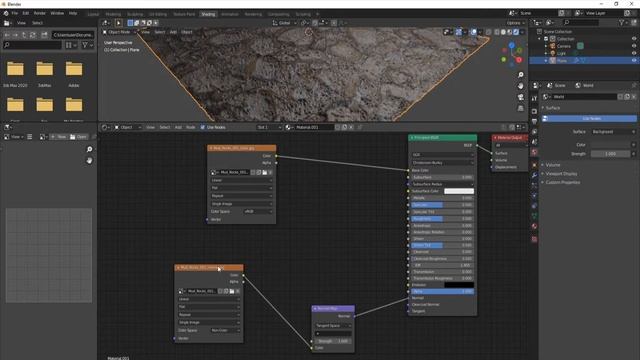Click the file browser path field

73,35
